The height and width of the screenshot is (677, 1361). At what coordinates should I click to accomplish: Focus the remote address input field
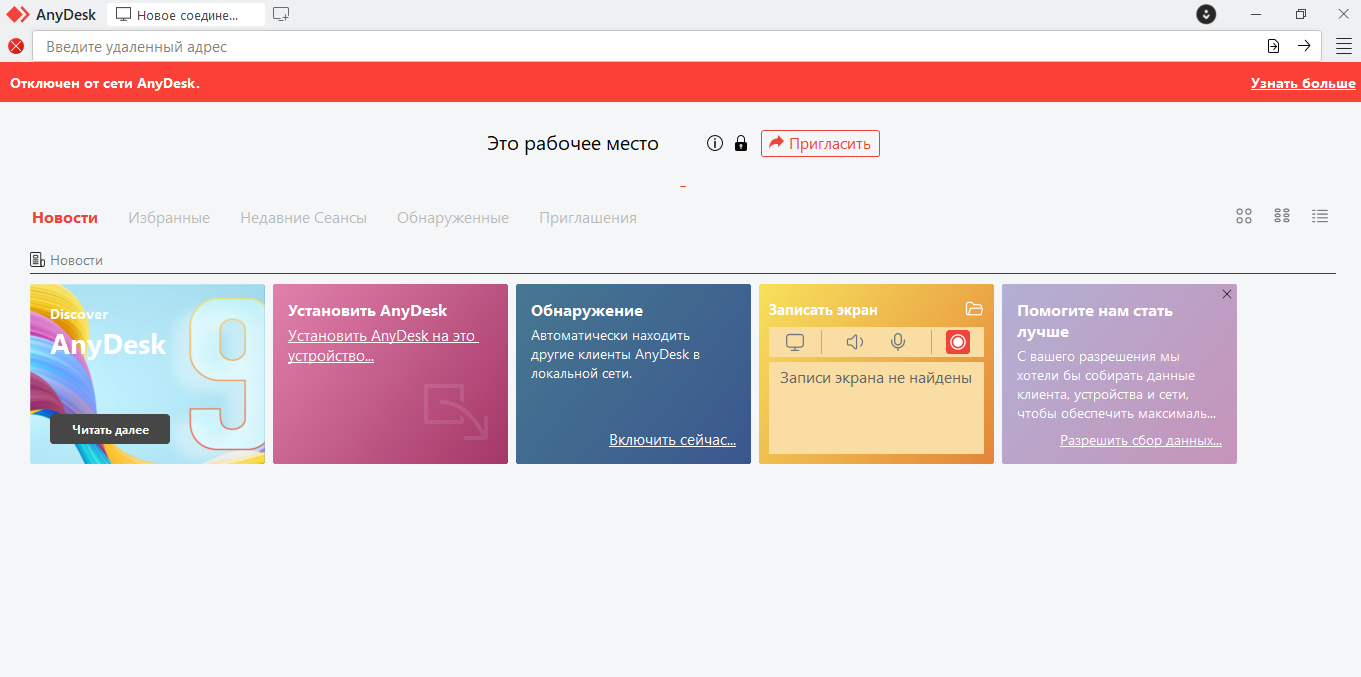[x=650, y=46]
